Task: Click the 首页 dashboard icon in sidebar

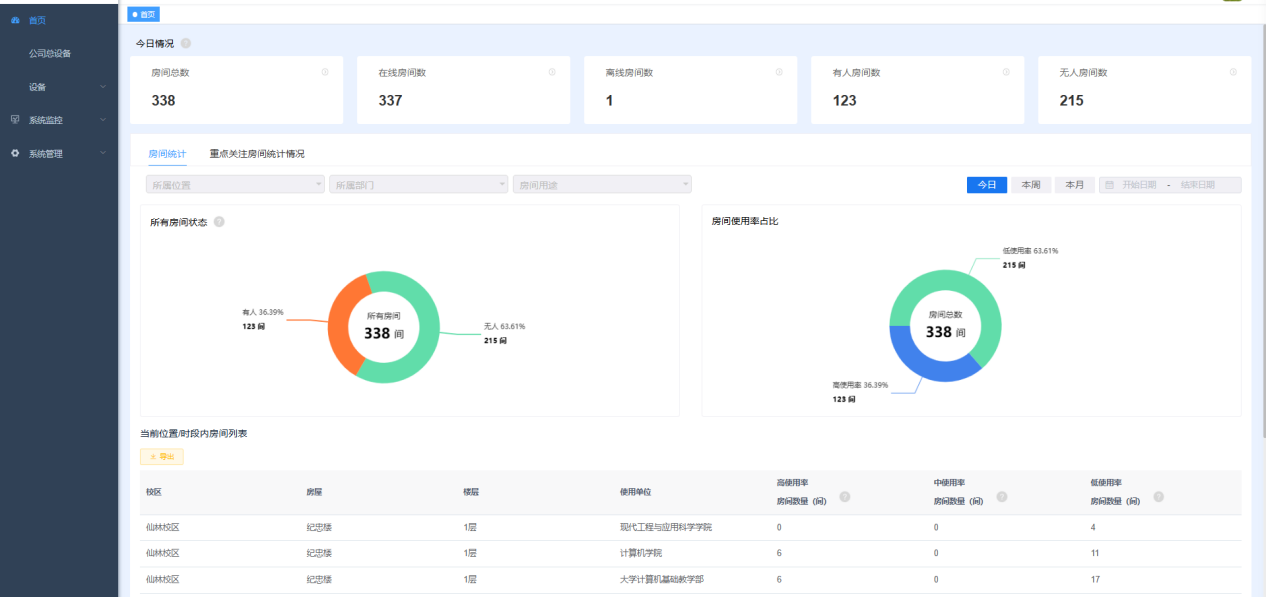Action: [15, 20]
